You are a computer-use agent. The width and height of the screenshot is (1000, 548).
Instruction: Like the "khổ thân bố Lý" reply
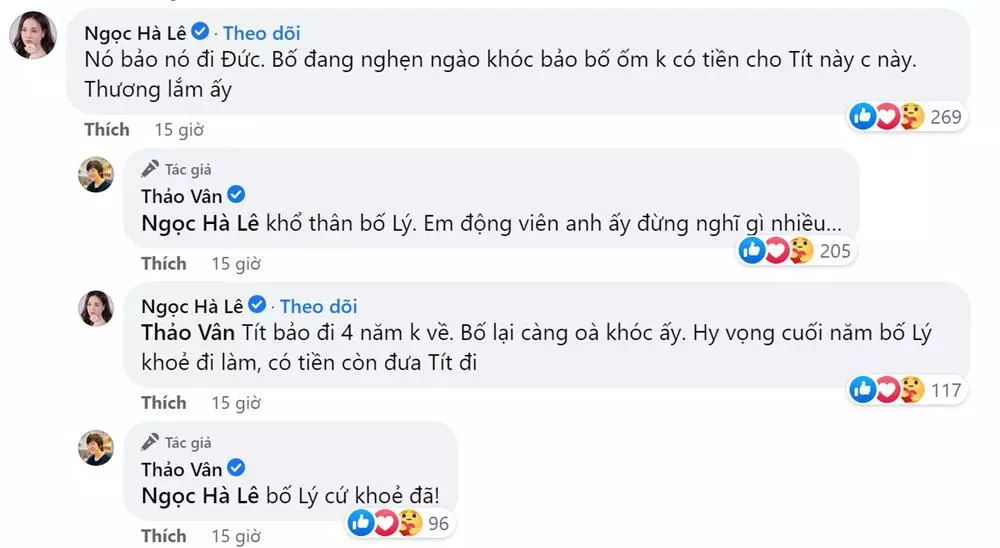[x=164, y=263]
